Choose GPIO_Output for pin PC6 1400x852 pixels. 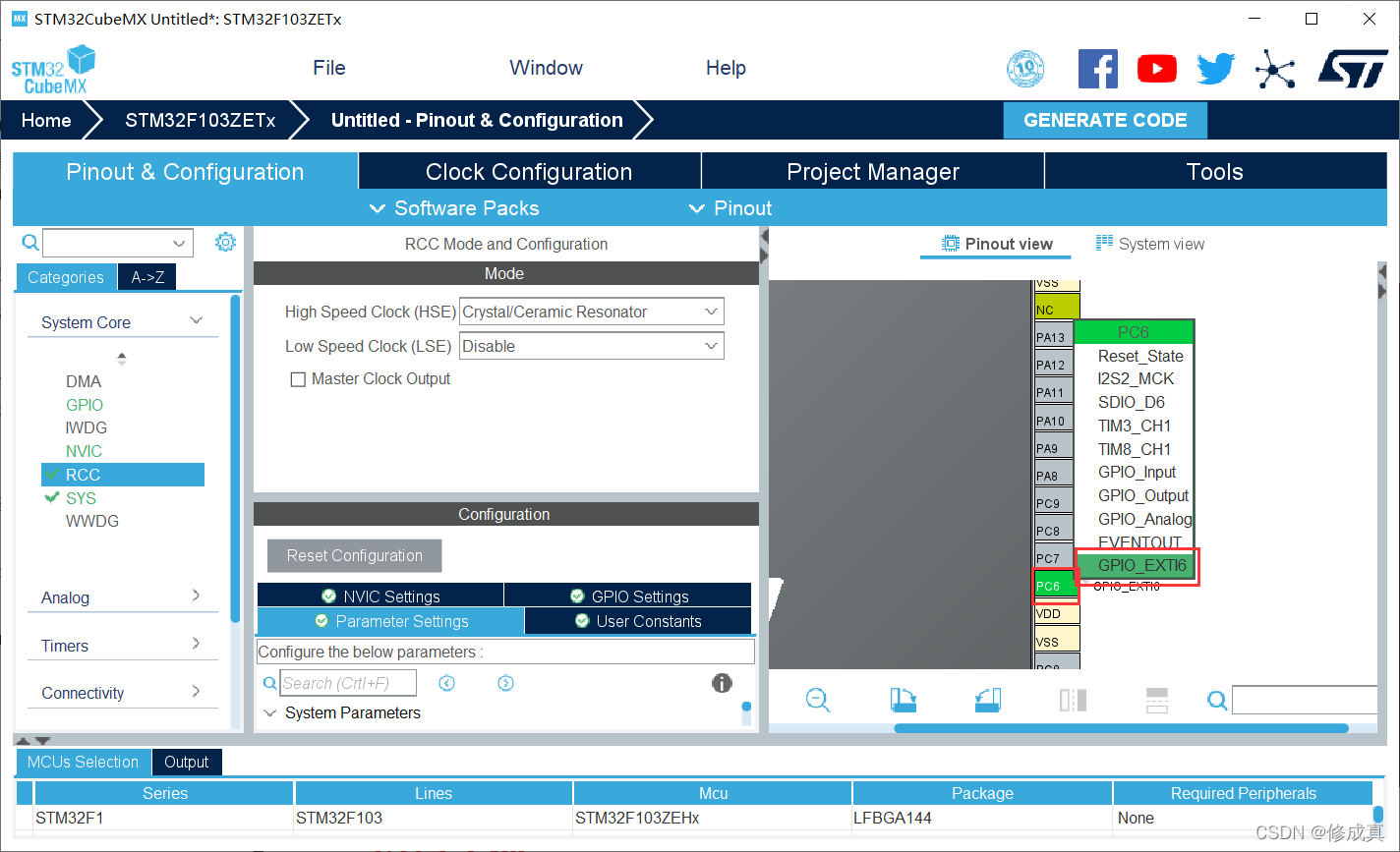(1143, 495)
